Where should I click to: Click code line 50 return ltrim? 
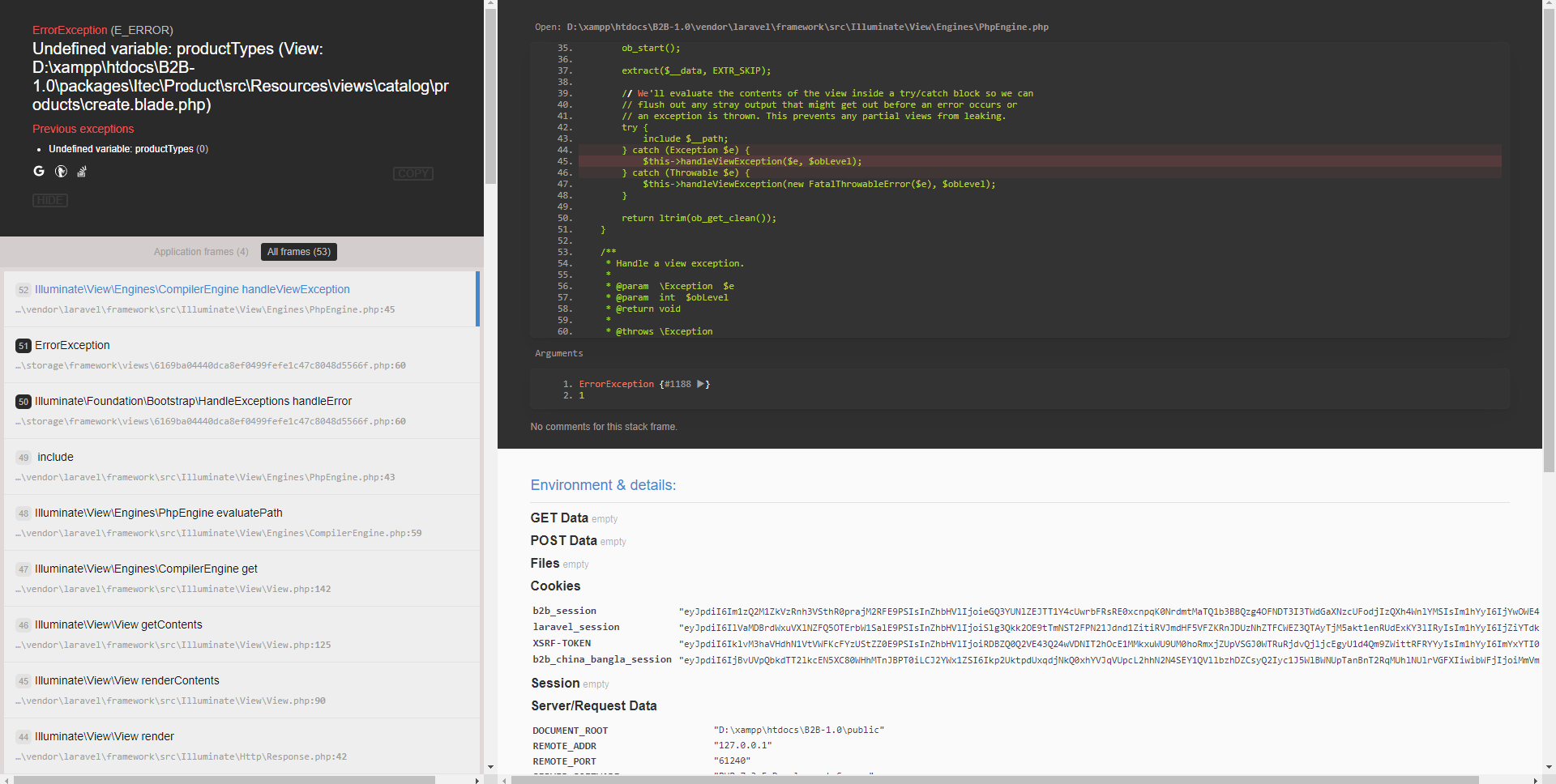pos(699,218)
